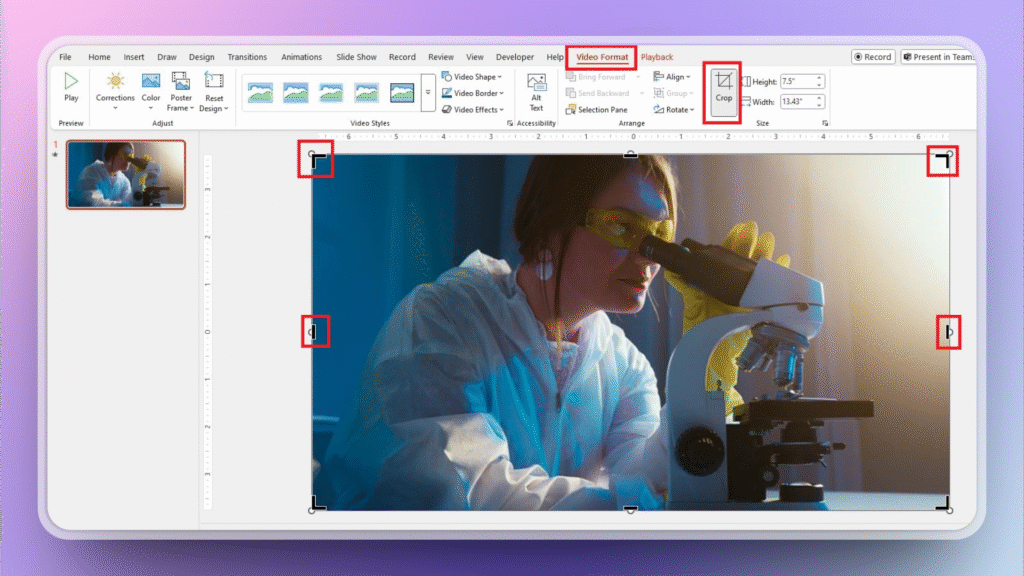Open the Color adjustment options

150,90
